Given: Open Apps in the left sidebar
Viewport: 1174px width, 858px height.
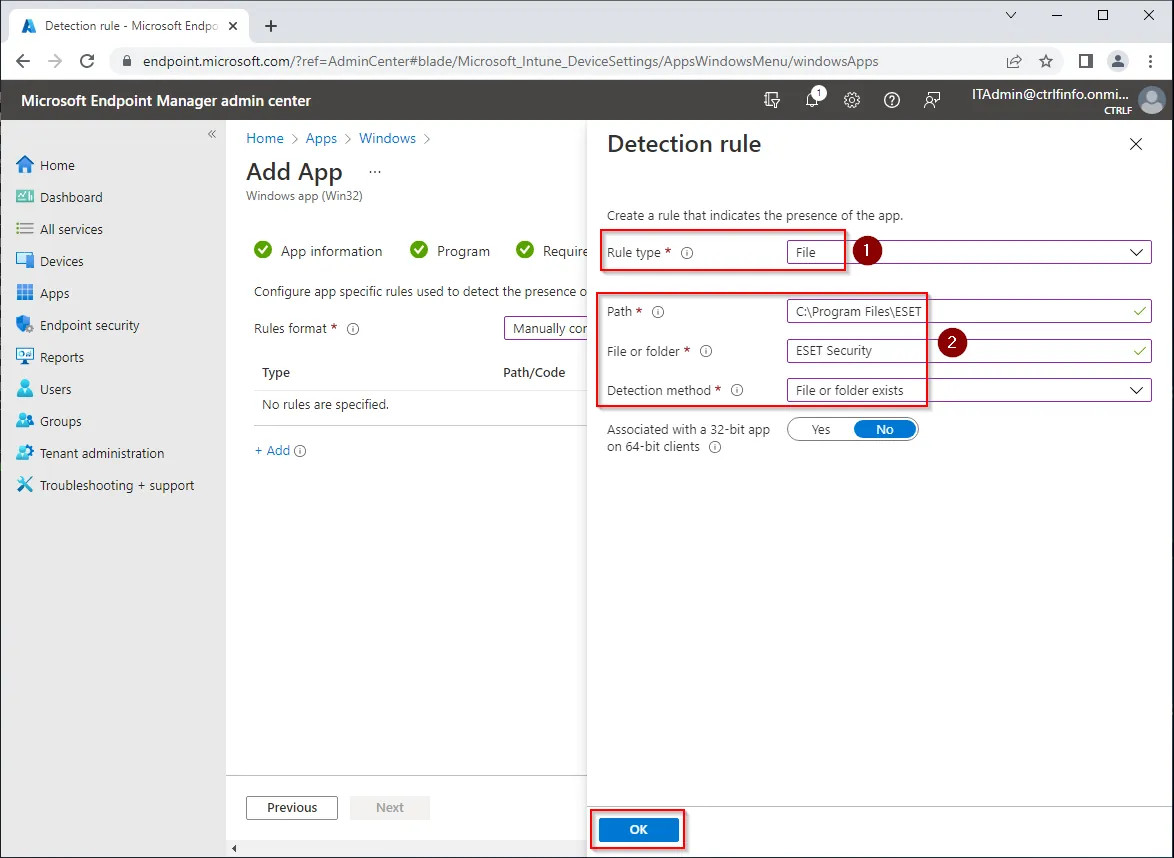Looking at the screenshot, I should pos(43,293).
